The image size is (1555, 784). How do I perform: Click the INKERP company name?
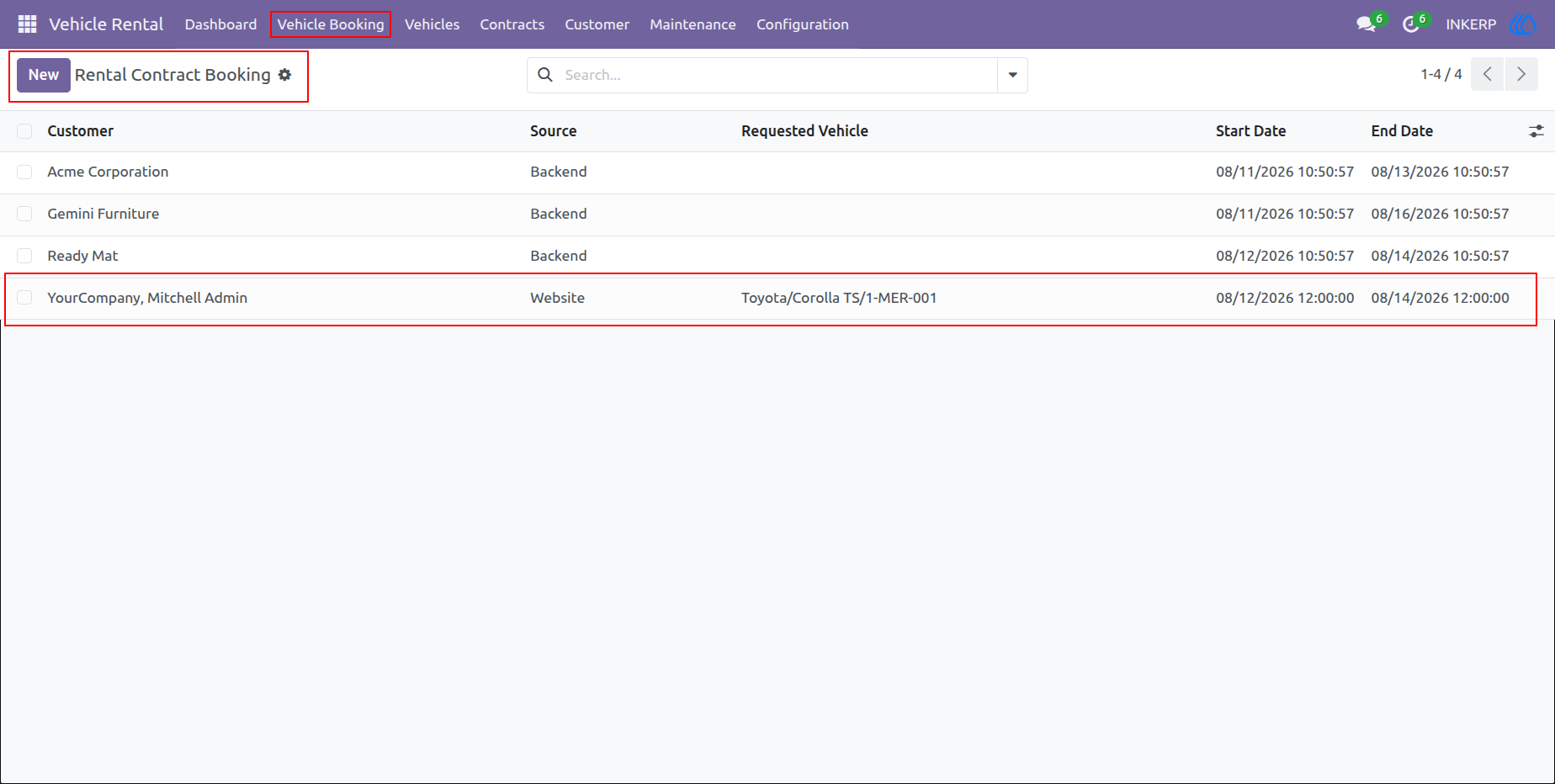pyautogui.click(x=1471, y=24)
